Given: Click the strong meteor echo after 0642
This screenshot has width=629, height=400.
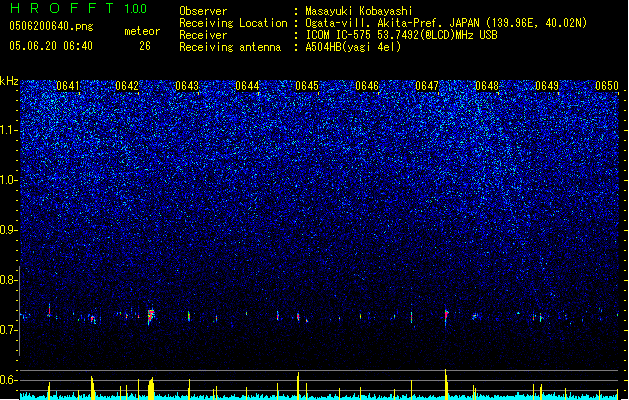Looking at the screenshot, I should (151, 315).
